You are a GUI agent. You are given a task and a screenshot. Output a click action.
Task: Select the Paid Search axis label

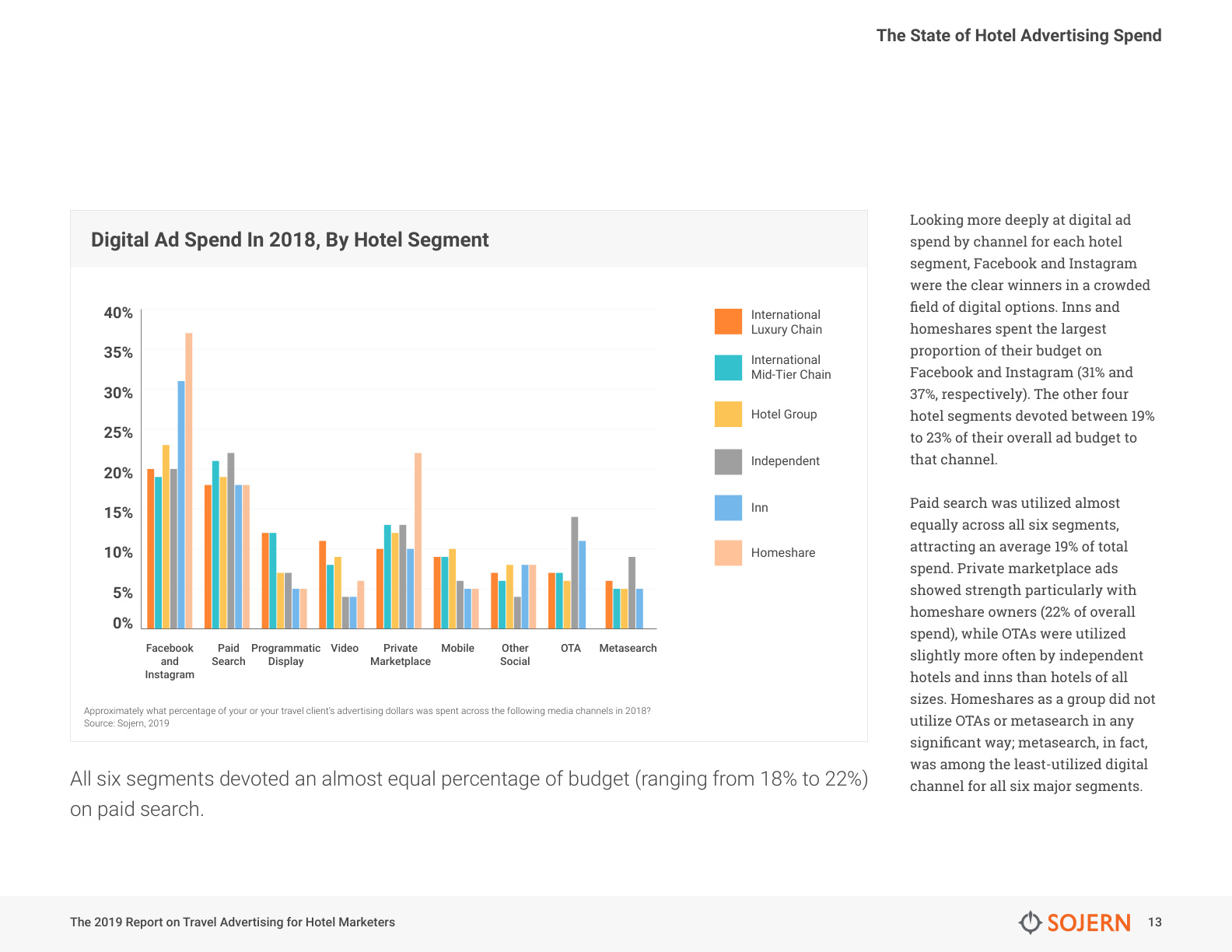[x=229, y=655]
